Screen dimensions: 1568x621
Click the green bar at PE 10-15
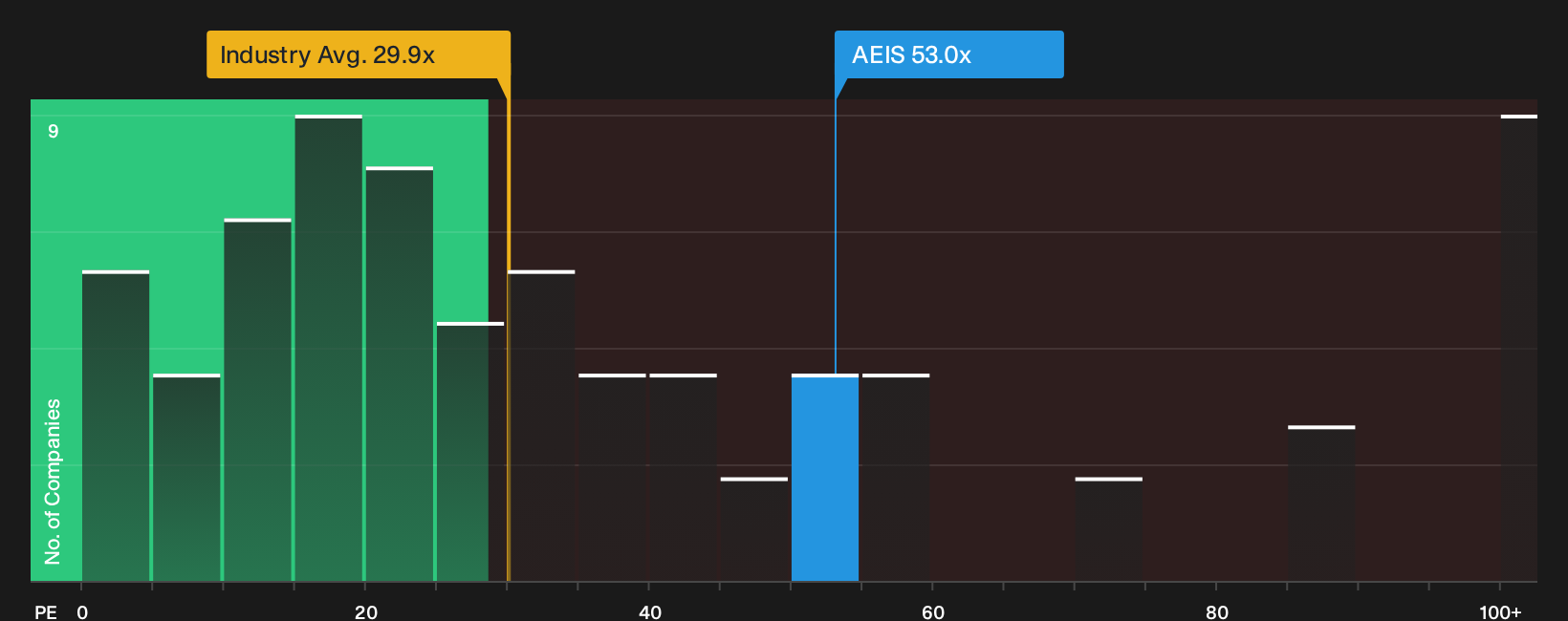[x=258, y=400]
